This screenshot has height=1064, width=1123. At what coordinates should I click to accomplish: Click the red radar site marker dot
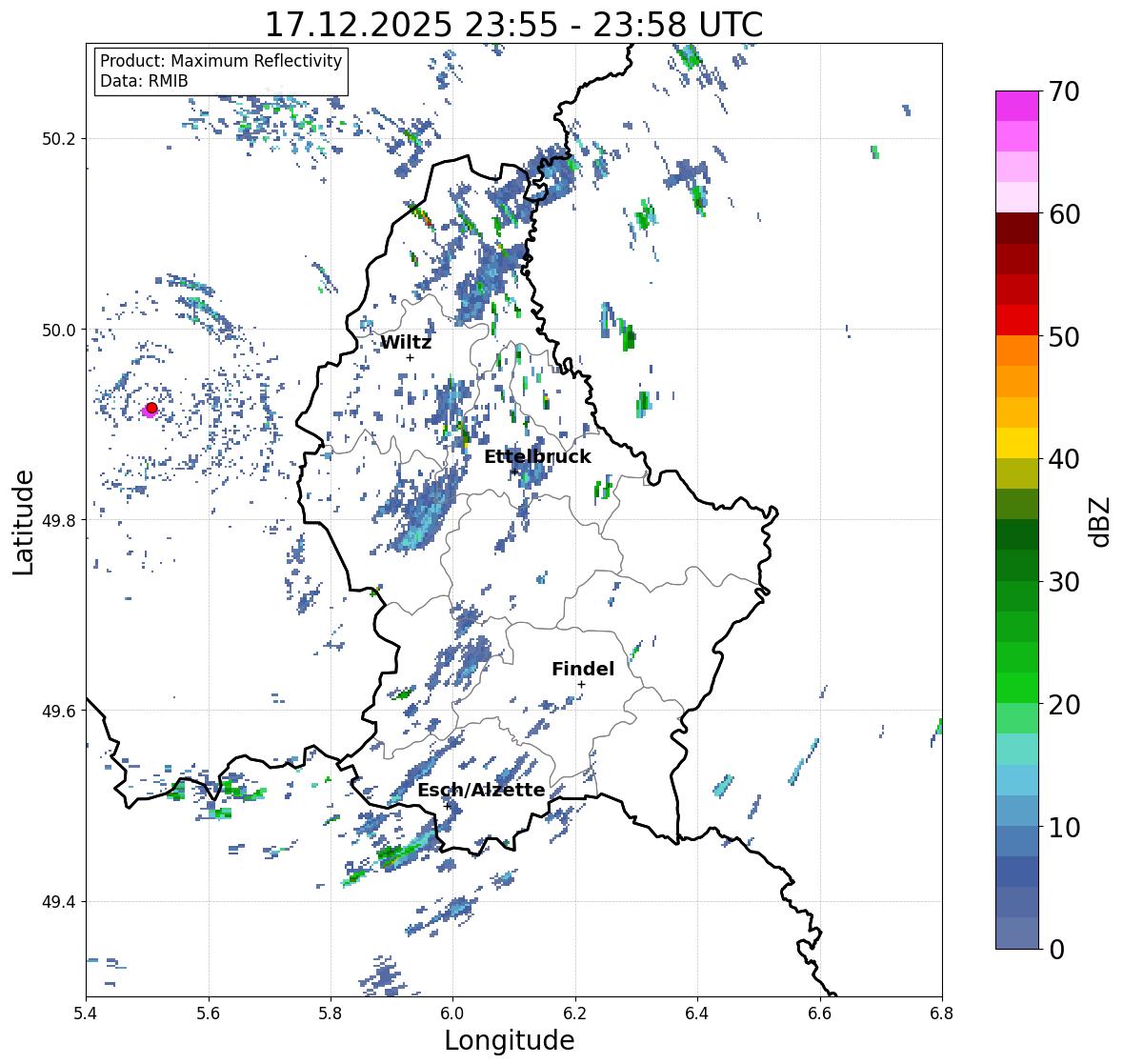click(x=151, y=408)
